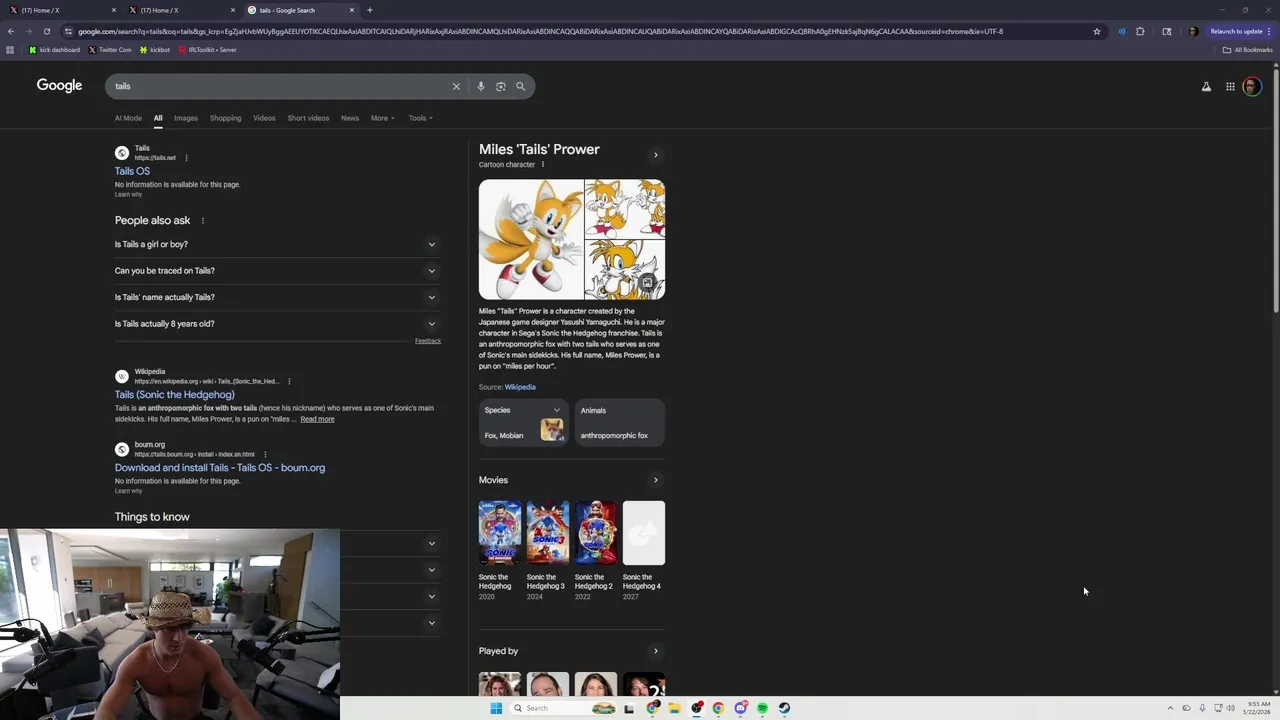
Task: Click the main Tails character image
Action: pos(530,239)
